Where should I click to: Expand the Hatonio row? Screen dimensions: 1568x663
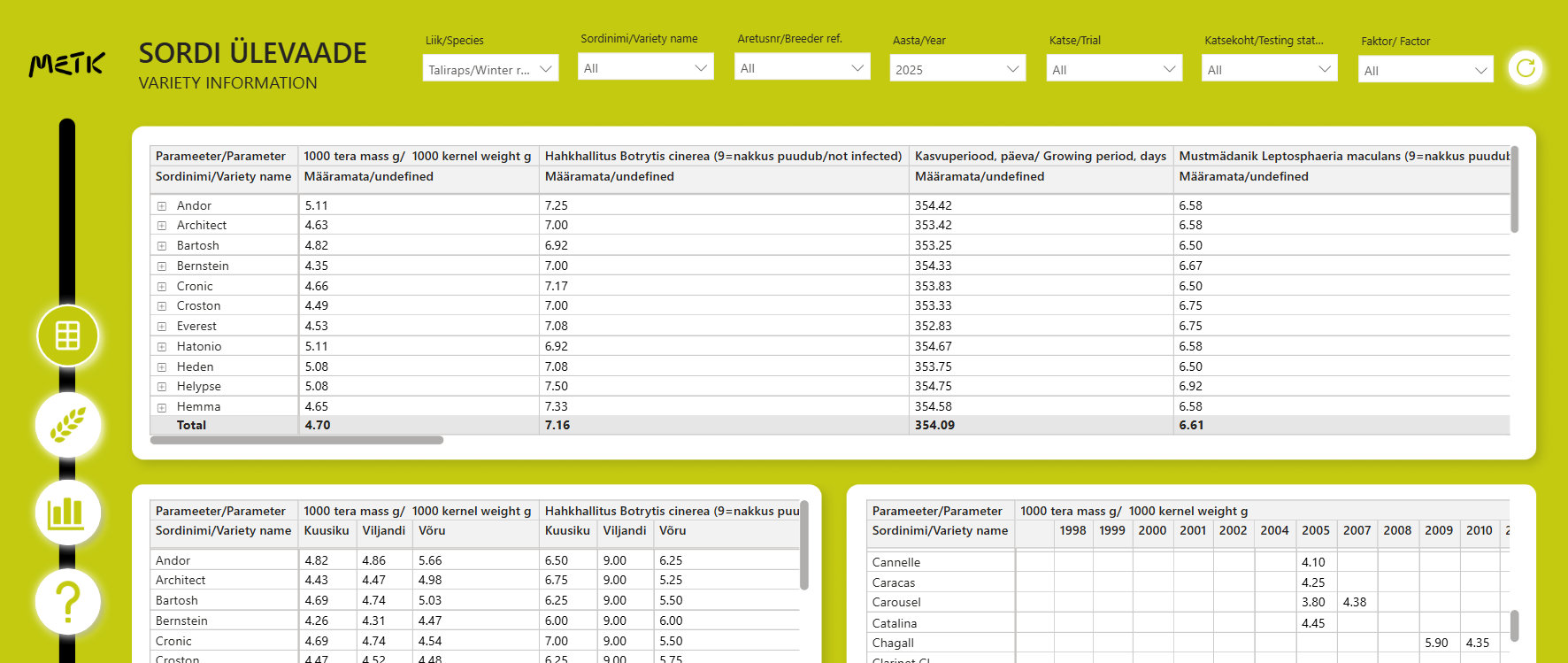(162, 347)
